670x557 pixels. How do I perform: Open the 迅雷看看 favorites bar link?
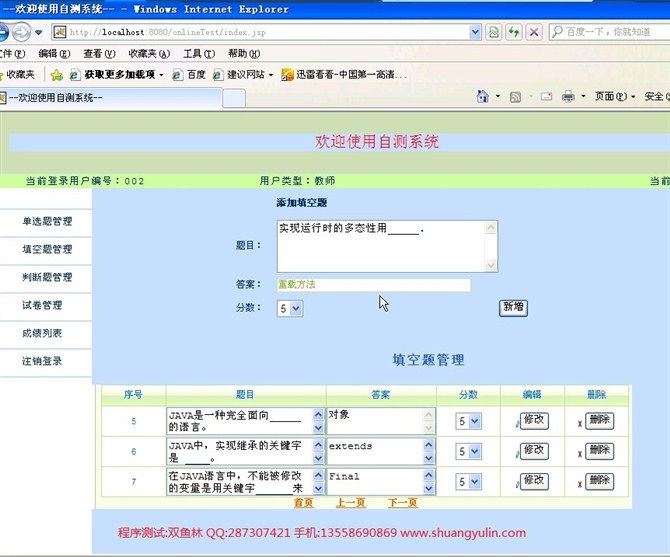point(344,75)
